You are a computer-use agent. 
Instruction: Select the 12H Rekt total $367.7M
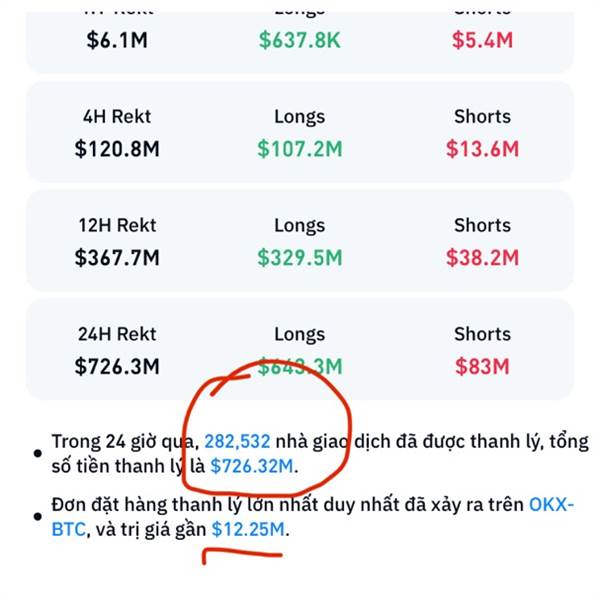point(117,258)
